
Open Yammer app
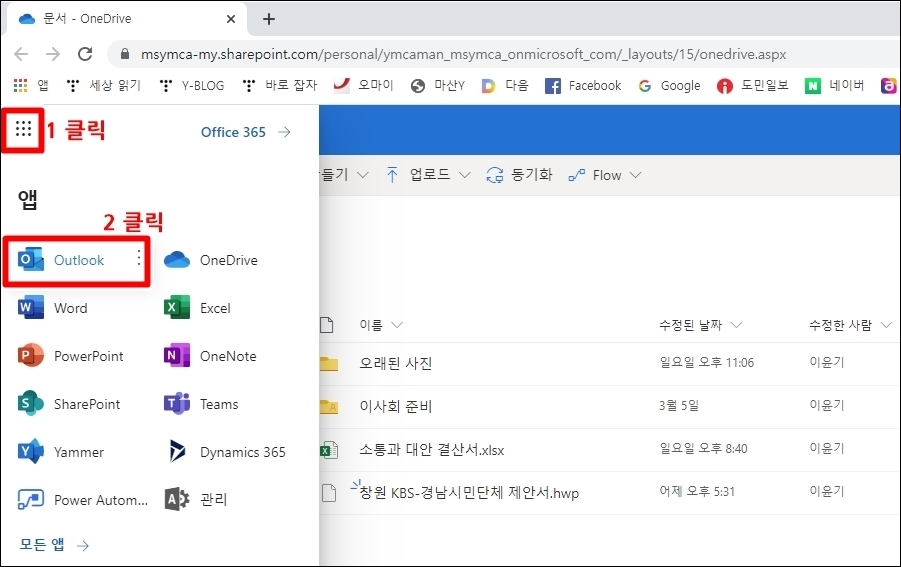[61, 452]
